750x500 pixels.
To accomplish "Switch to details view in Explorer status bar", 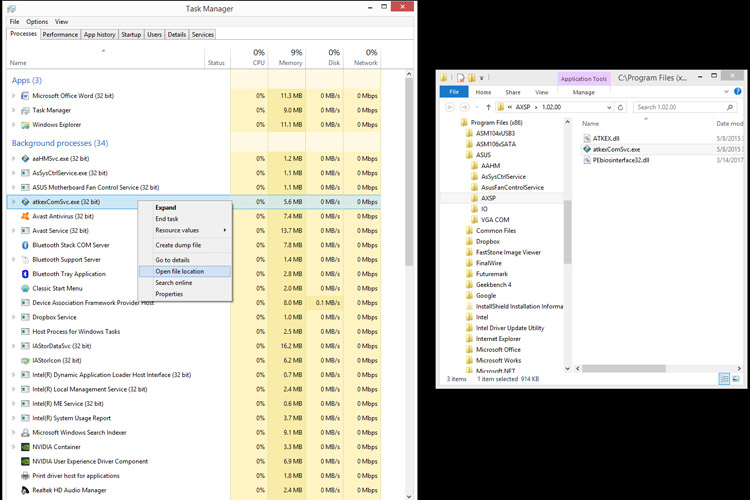I will coord(725,379).
